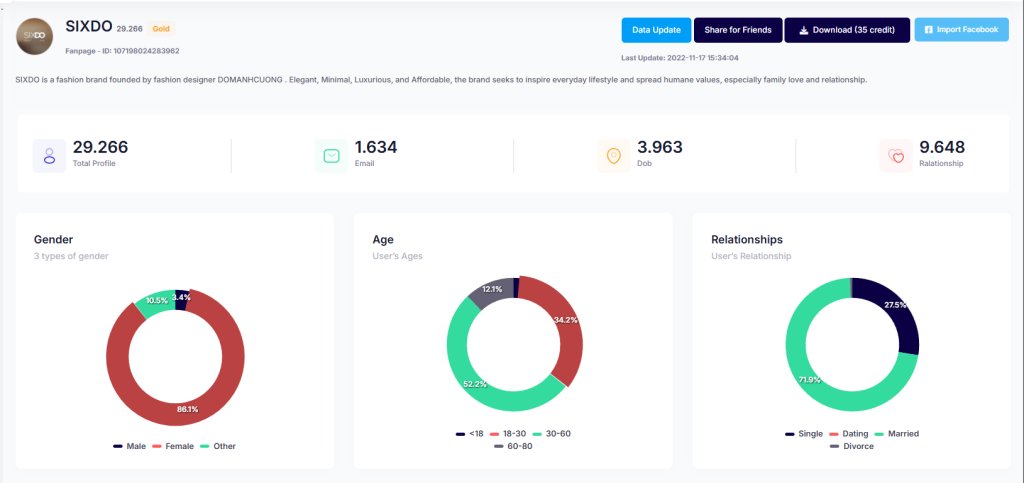Click the SIXDO page title
The image size is (1024, 483).
[x=89, y=26]
